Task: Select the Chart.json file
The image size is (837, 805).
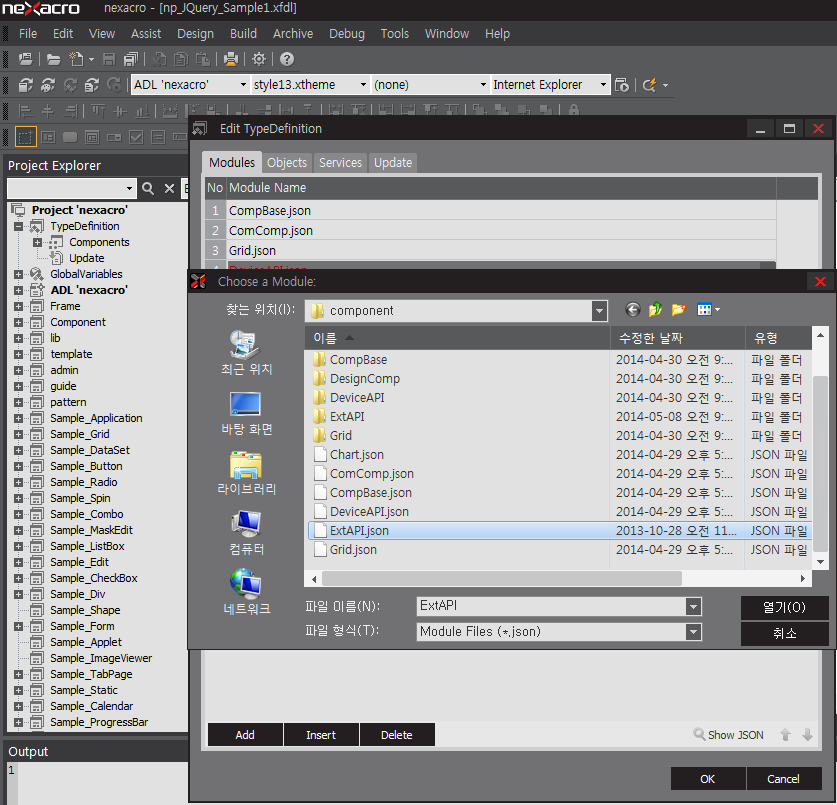Action: tap(357, 455)
